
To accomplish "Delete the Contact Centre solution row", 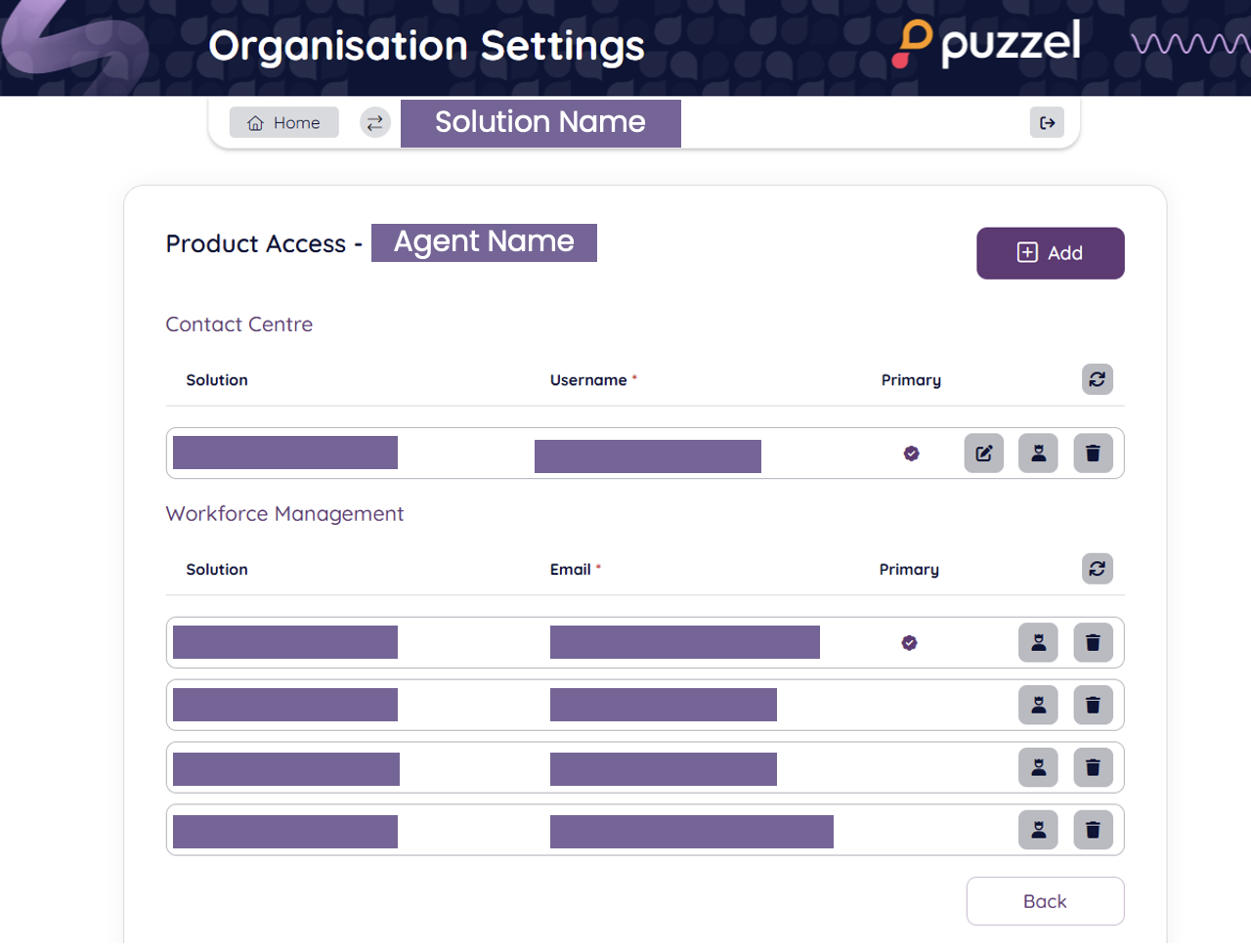I will click(x=1093, y=454).
